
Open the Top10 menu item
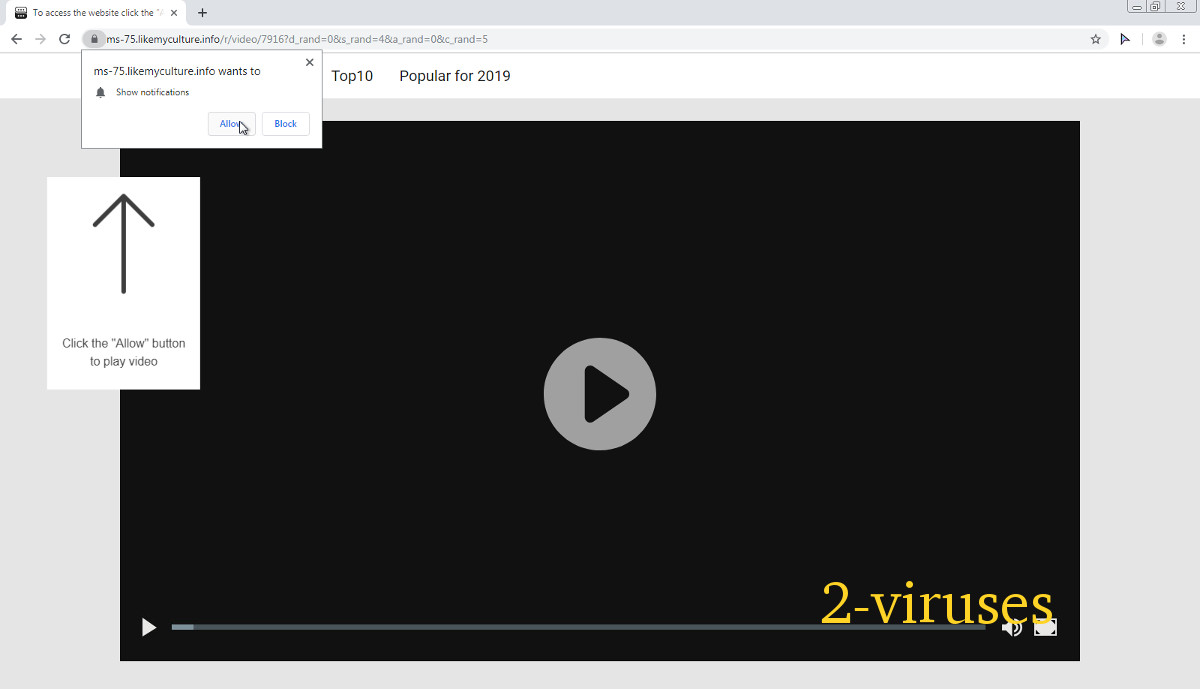352,76
